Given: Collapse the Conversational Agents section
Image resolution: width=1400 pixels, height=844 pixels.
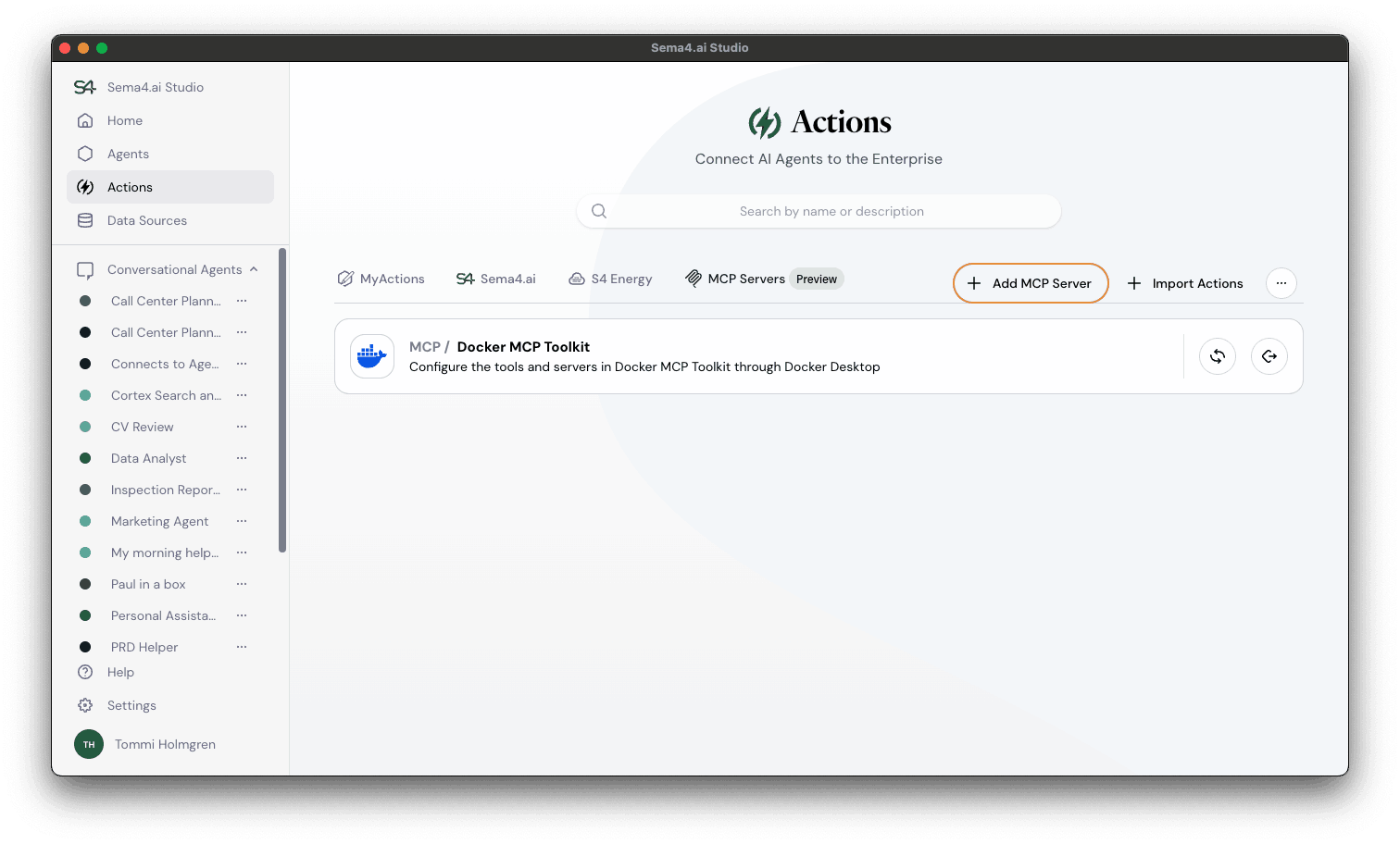Looking at the screenshot, I should click(x=254, y=269).
